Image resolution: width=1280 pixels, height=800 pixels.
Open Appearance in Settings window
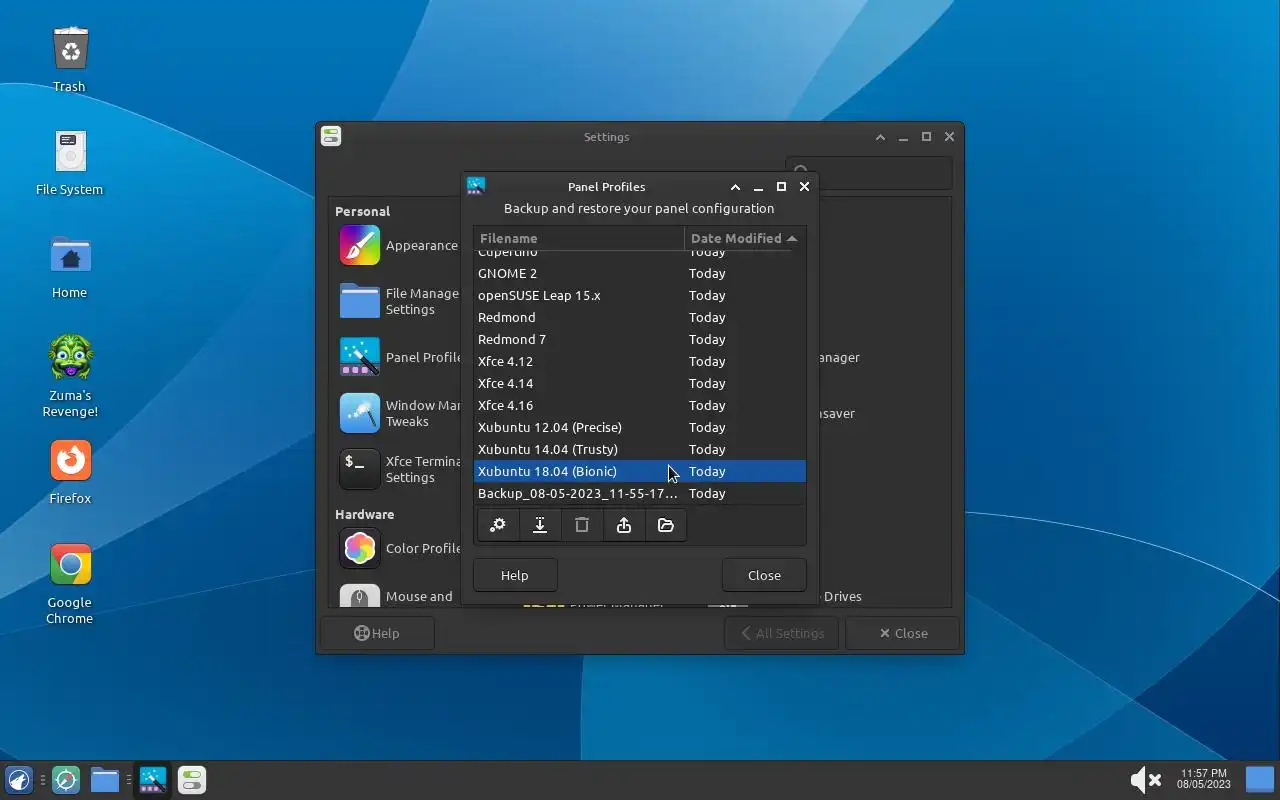pyautogui.click(x=398, y=245)
